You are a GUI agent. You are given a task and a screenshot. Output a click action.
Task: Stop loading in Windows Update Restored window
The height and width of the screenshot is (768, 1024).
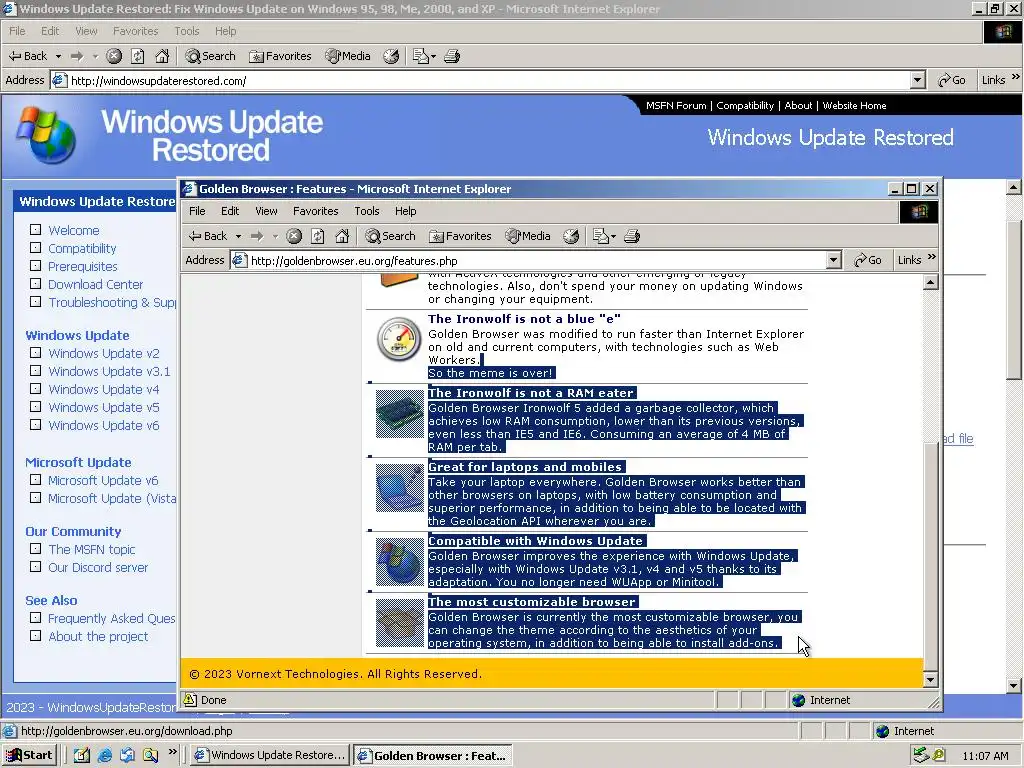pos(114,56)
